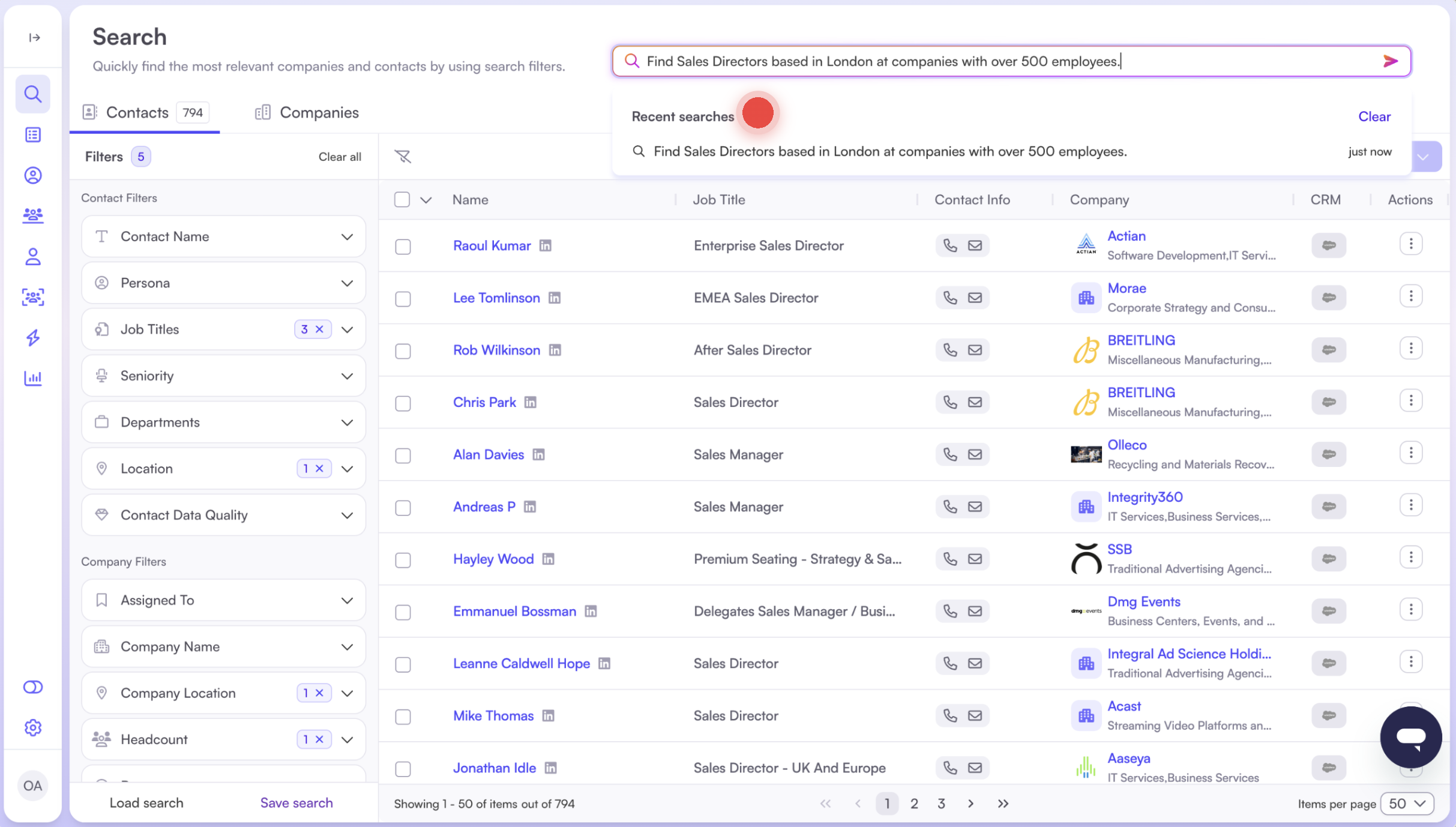The image size is (1456, 827).
Task: Expand the Seniority filter section
Action: pos(347,376)
